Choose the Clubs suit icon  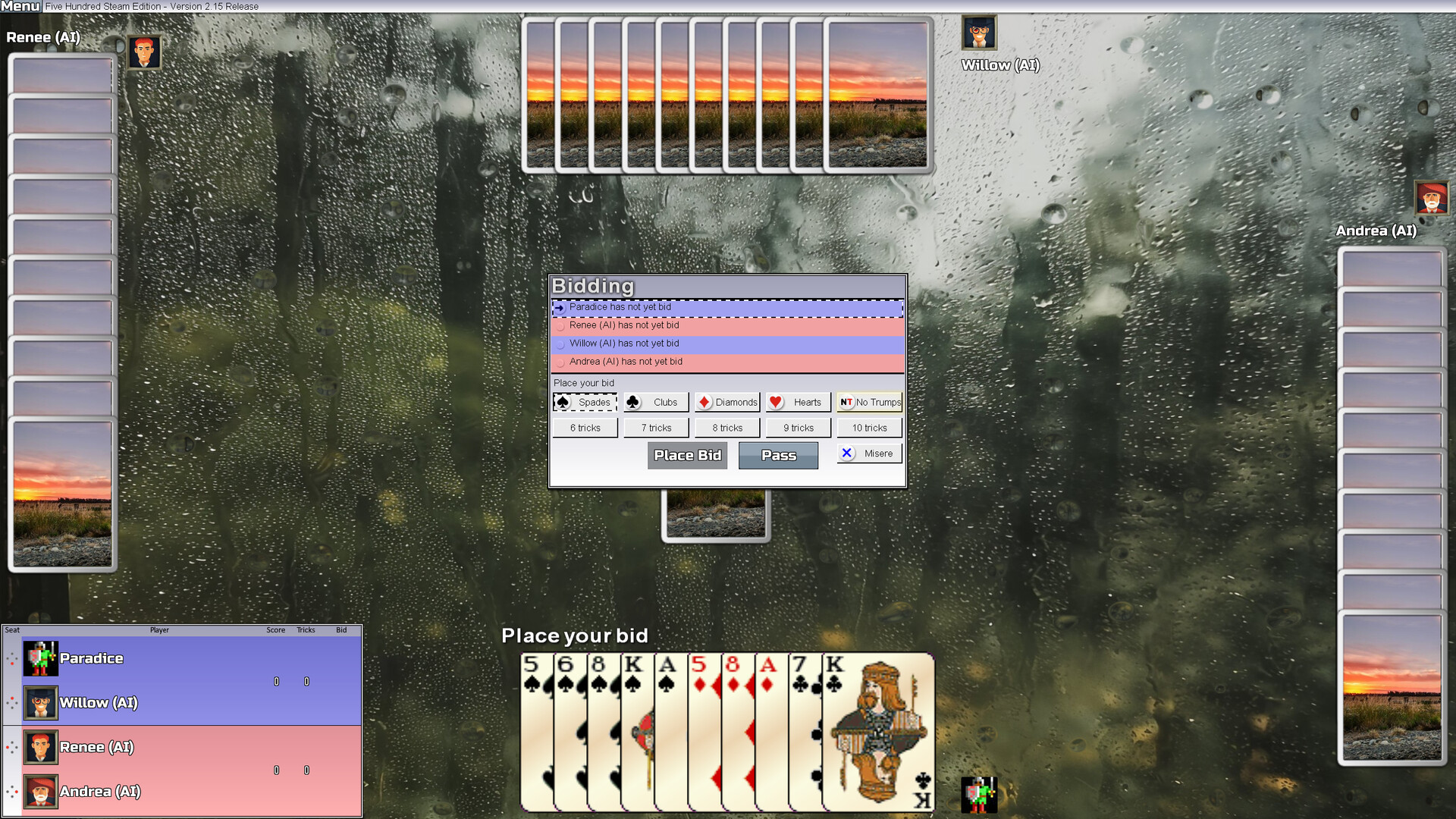[x=655, y=402]
